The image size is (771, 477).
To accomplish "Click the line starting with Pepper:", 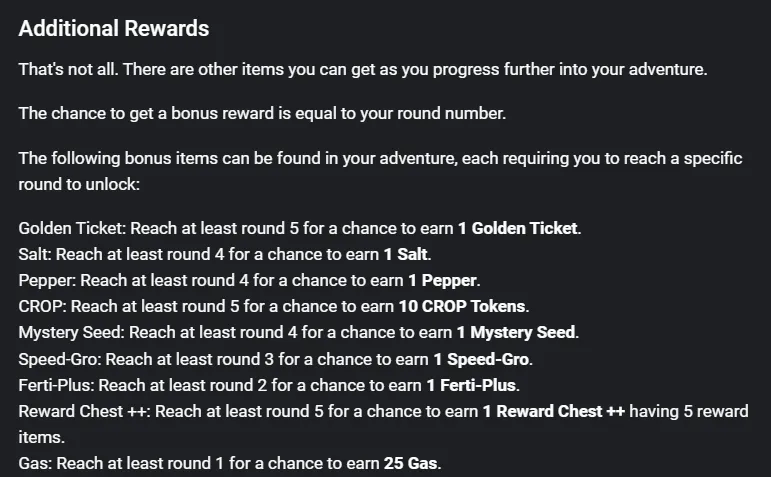I will point(250,280).
